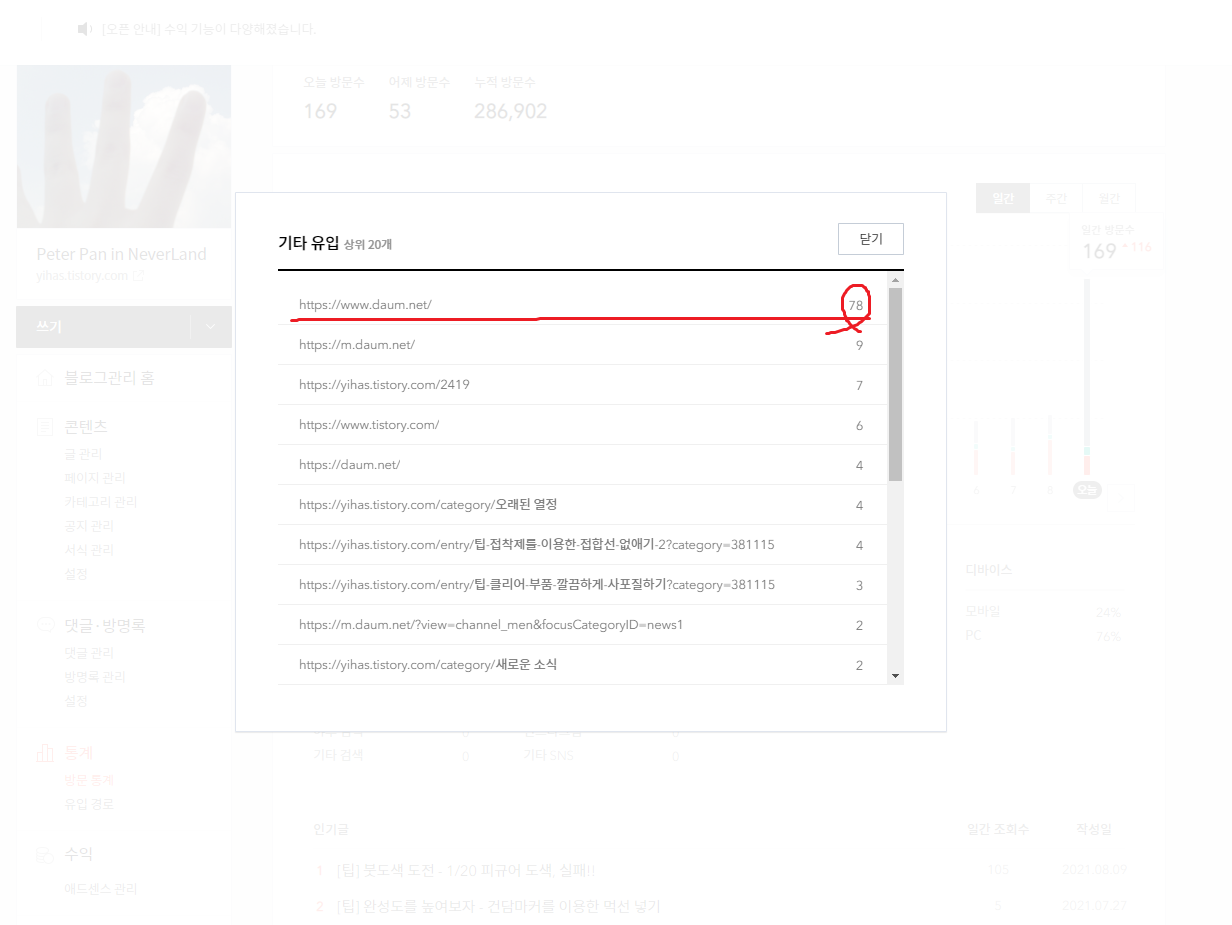
Task: Open popular post 완성도를 높여보자 건담마커
Action: [498, 906]
